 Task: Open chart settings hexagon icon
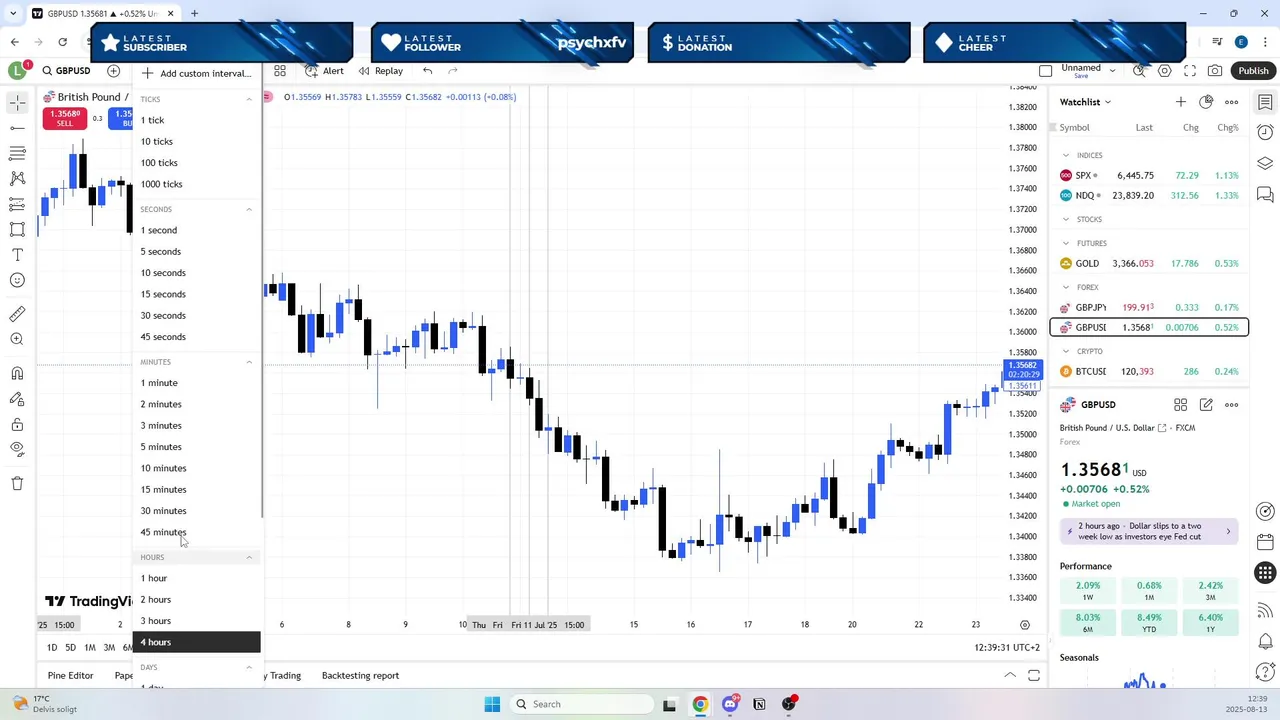1164,71
